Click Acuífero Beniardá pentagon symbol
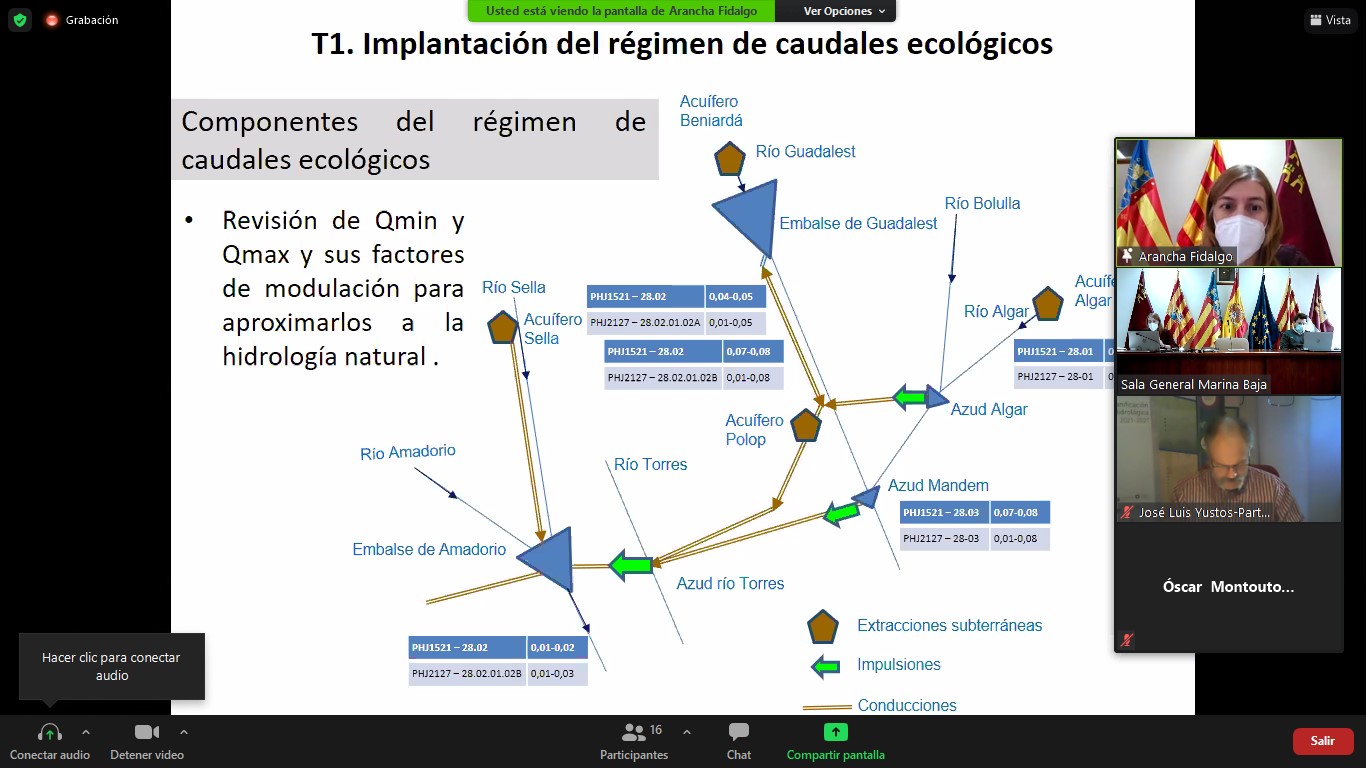 tap(730, 159)
